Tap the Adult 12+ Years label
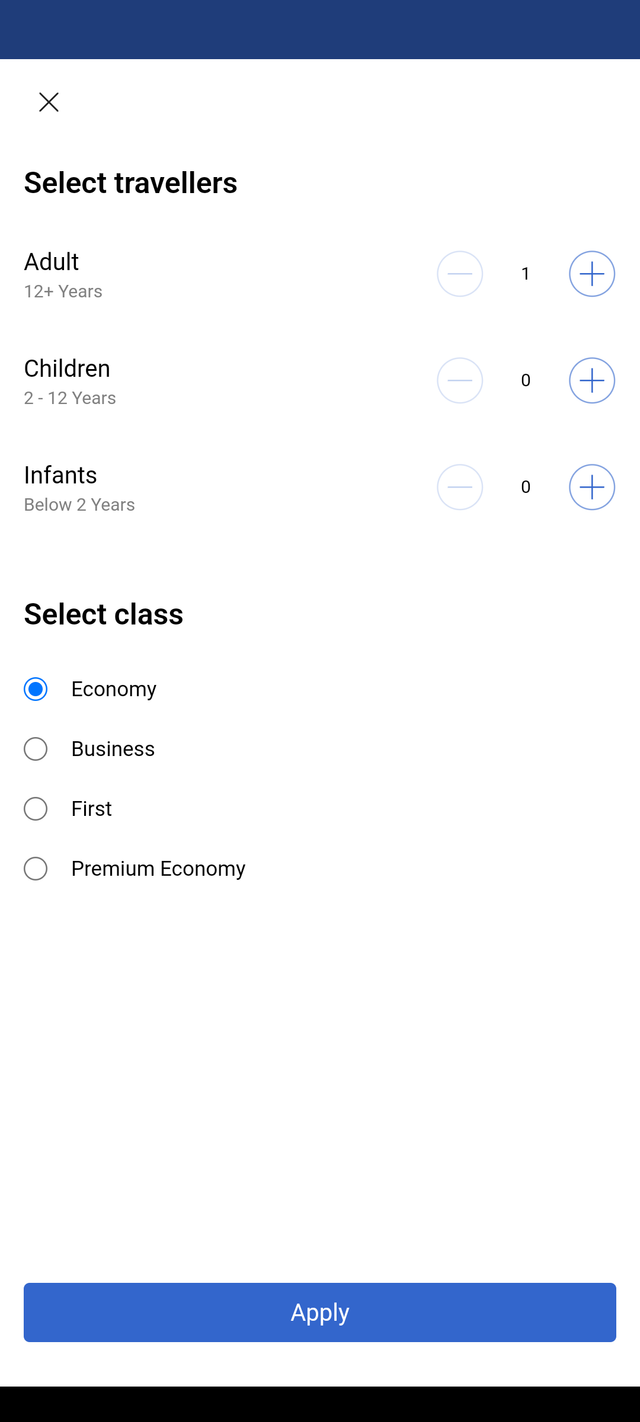640x1422 pixels. tap(63, 275)
